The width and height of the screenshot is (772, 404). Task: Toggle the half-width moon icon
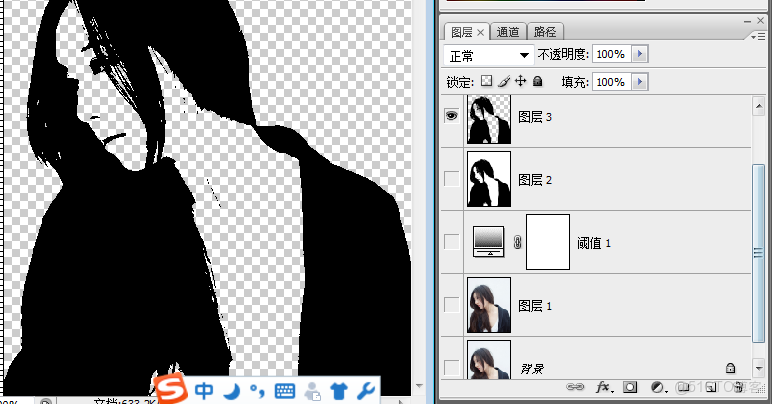point(231,391)
